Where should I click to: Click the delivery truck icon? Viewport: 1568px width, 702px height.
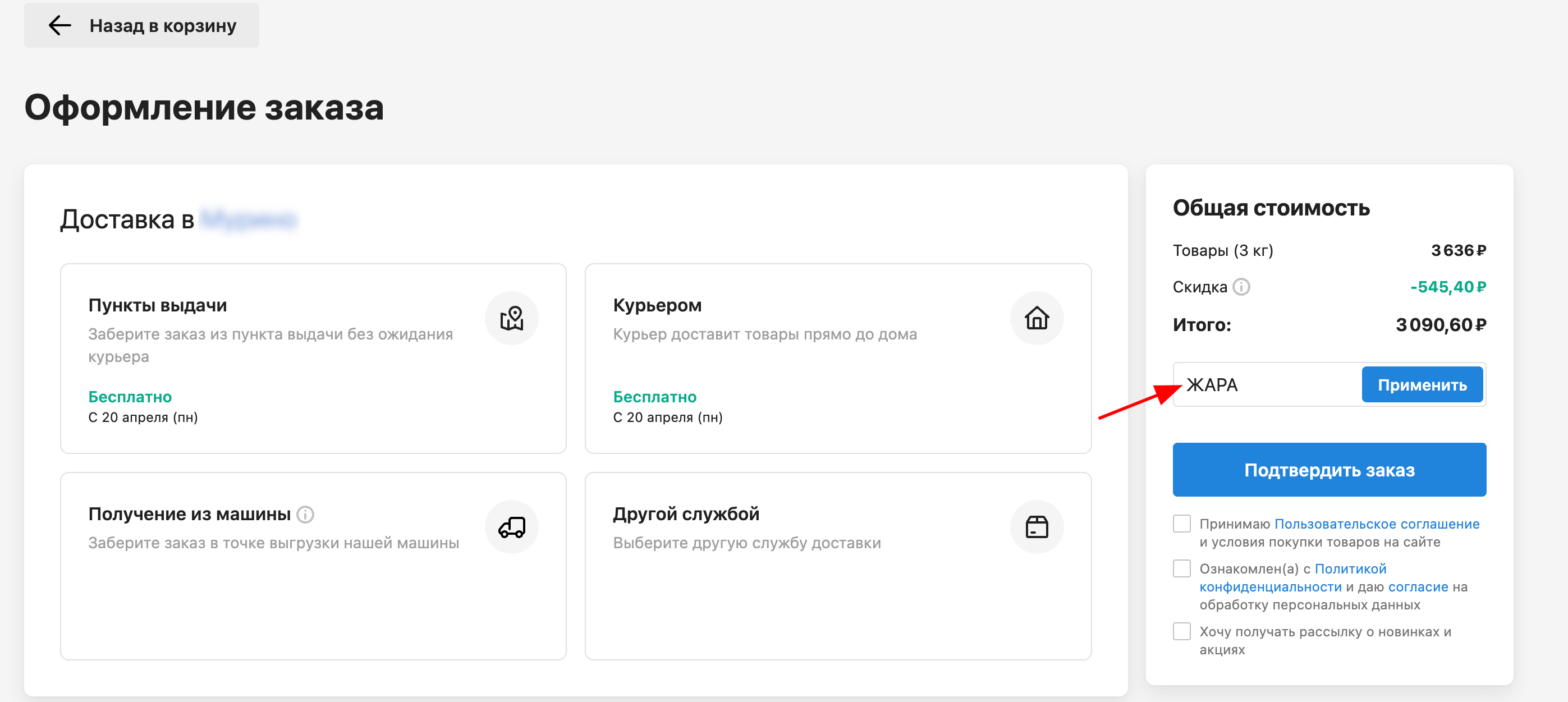click(511, 527)
